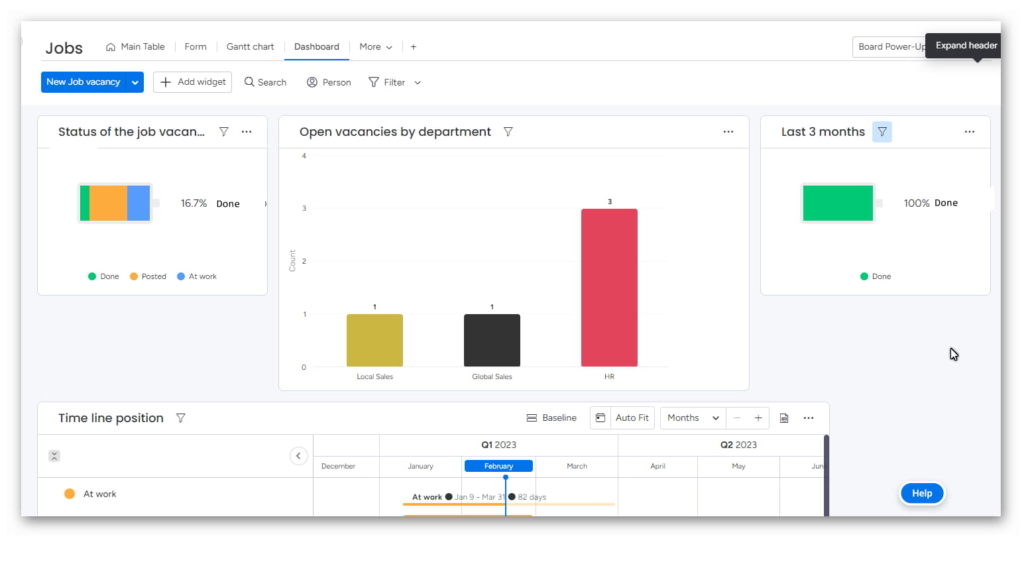Open more options on Open vacancies widget
The width and height of the screenshot is (1030, 562).
pyautogui.click(x=728, y=132)
